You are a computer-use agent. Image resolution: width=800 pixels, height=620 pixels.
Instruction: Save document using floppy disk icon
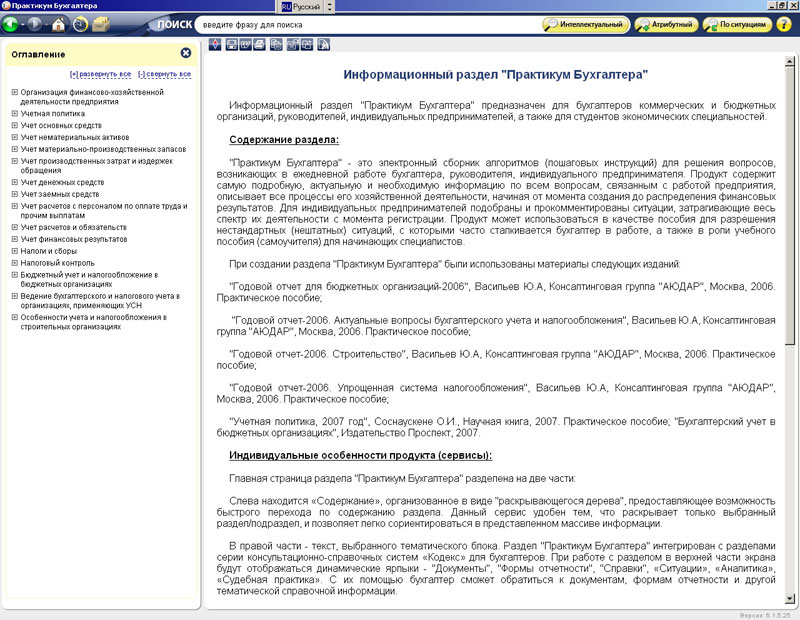(x=232, y=44)
